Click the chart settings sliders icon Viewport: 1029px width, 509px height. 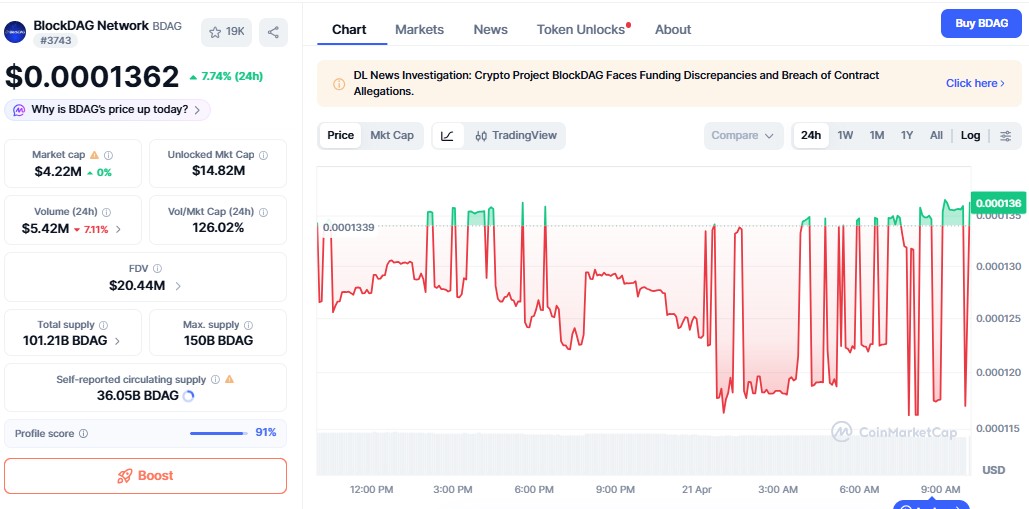[1005, 136]
